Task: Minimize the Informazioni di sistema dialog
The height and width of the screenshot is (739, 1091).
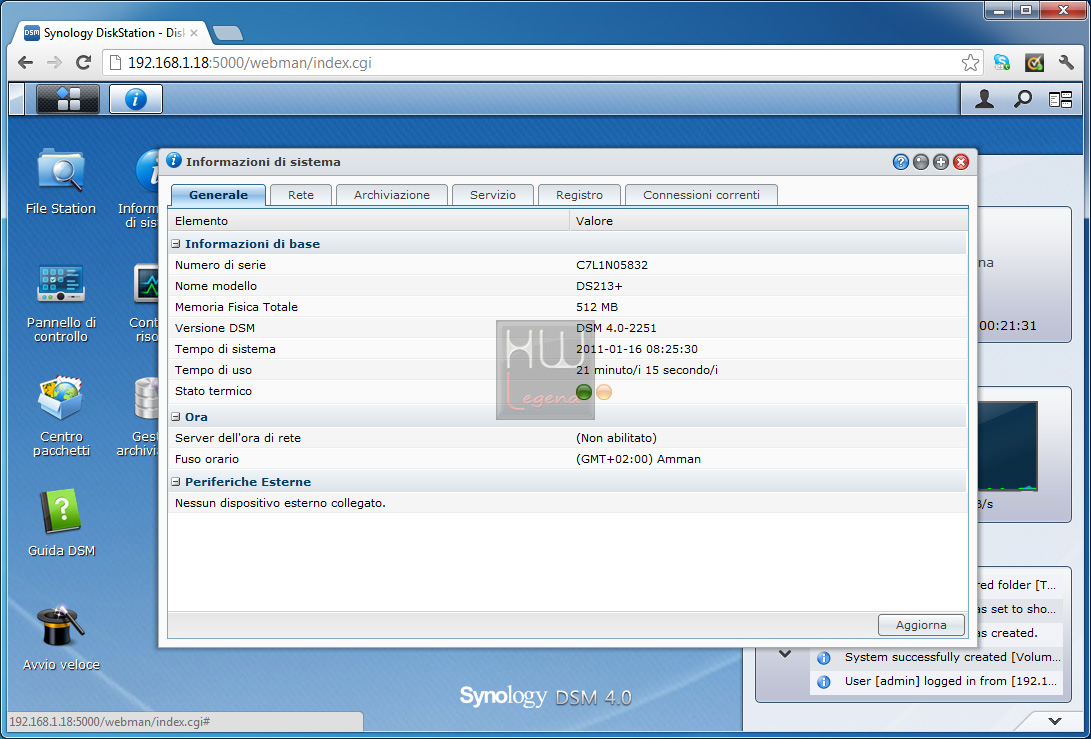Action: point(921,162)
